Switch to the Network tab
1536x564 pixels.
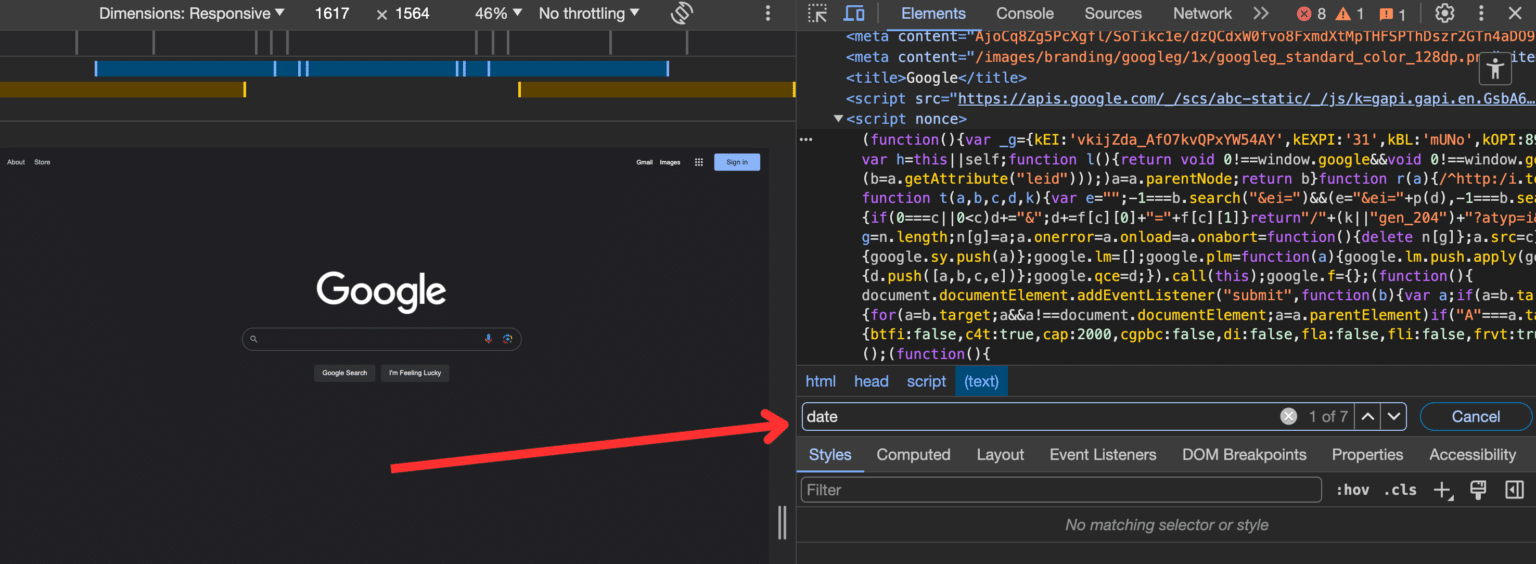coord(1202,13)
